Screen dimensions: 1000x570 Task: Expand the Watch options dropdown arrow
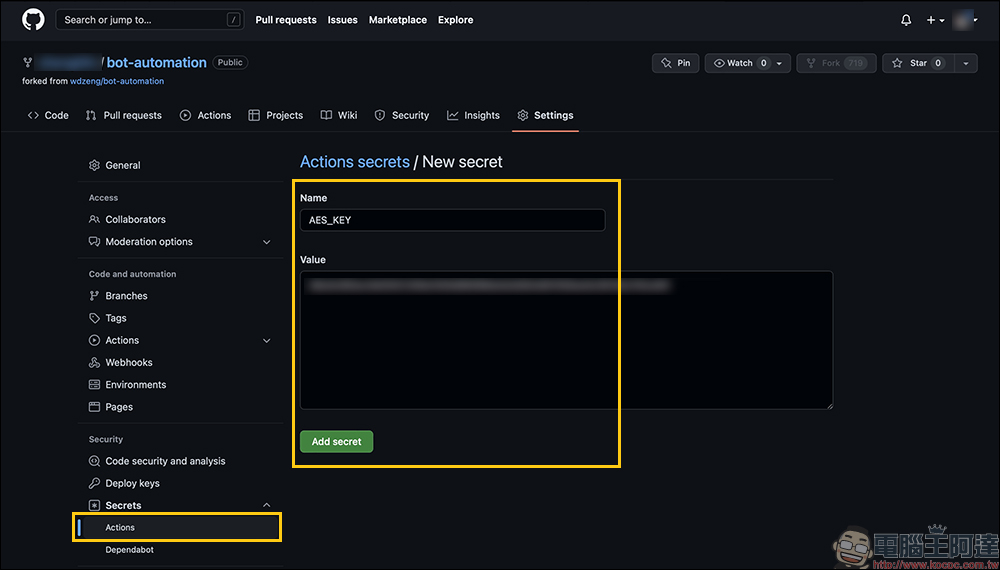780,63
